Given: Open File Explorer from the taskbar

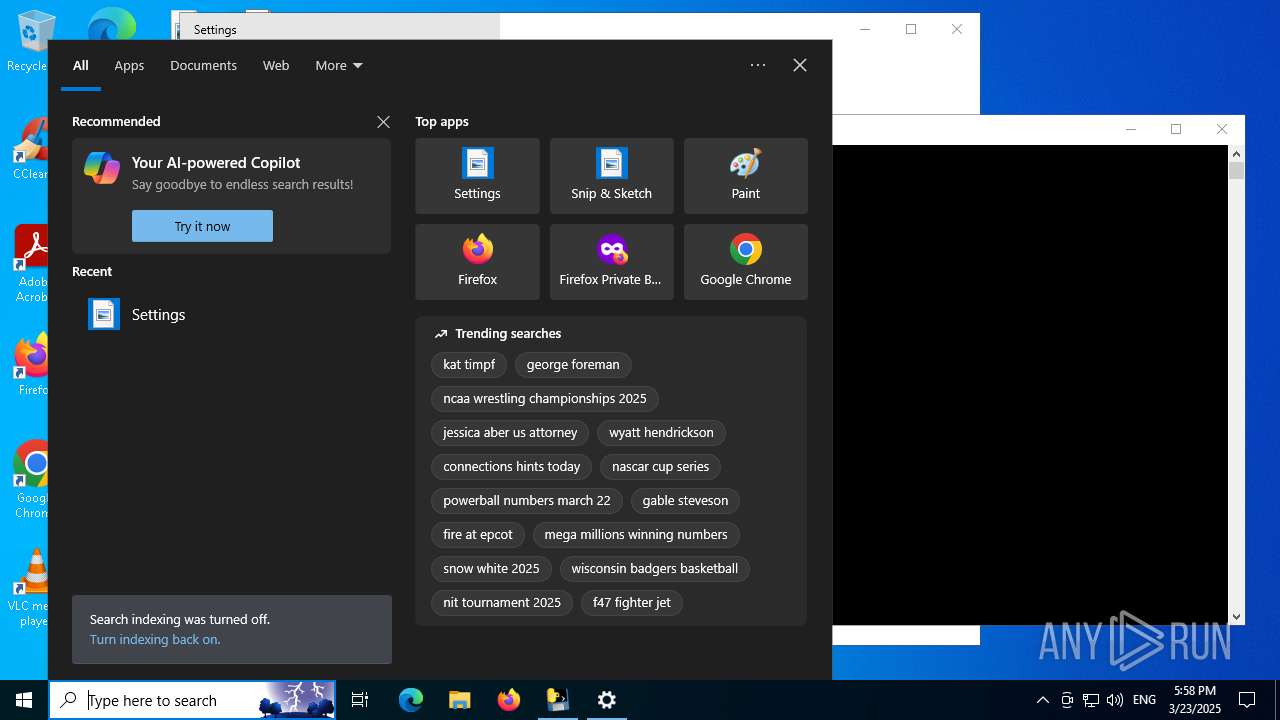Looking at the screenshot, I should tap(459, 700).
